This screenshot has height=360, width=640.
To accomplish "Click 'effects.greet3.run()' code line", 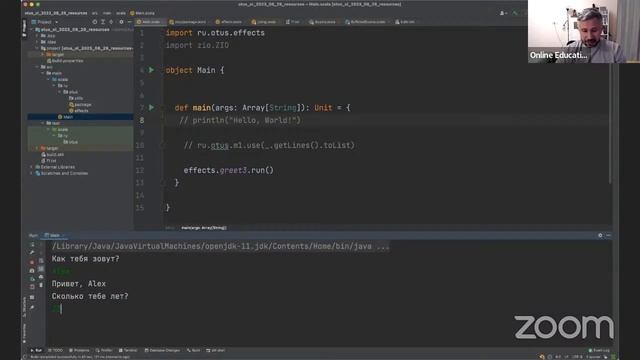I will coord(229,170).
